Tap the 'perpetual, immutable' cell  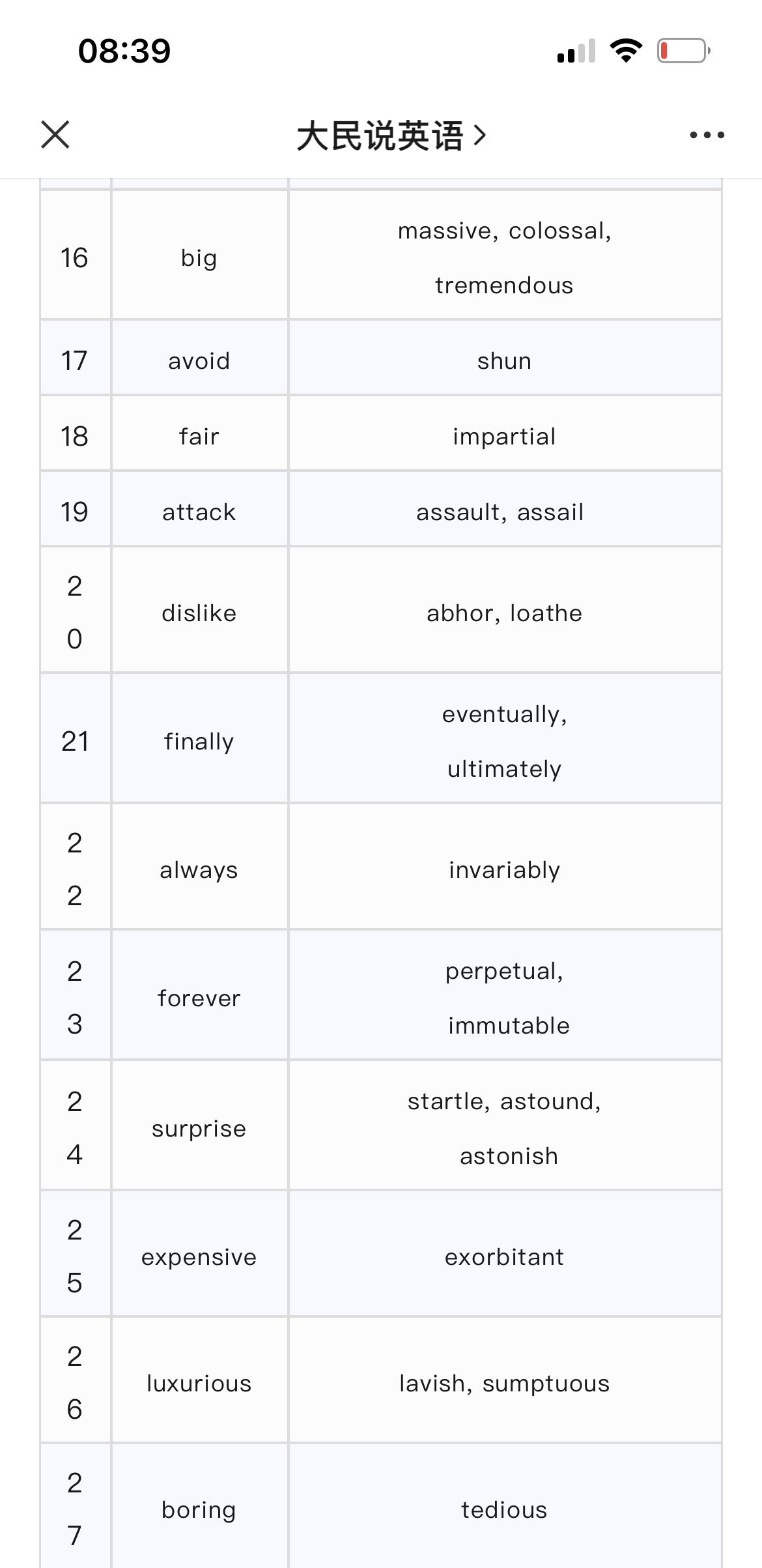tap(505, 995)
